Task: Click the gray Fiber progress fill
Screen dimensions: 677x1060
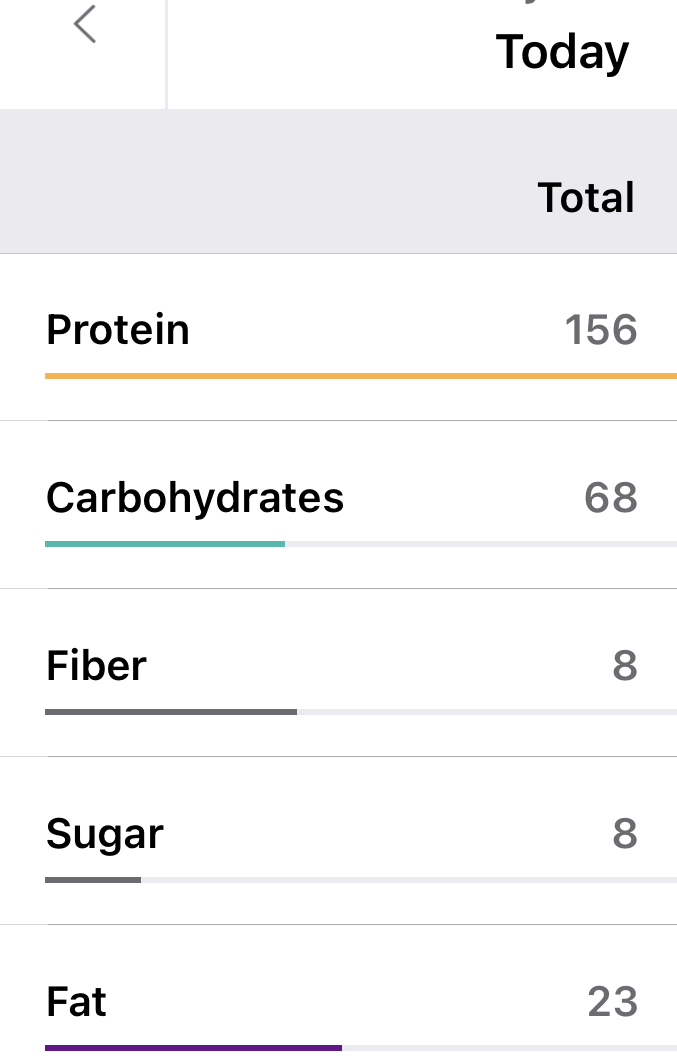Action: [x=171, y=712]
